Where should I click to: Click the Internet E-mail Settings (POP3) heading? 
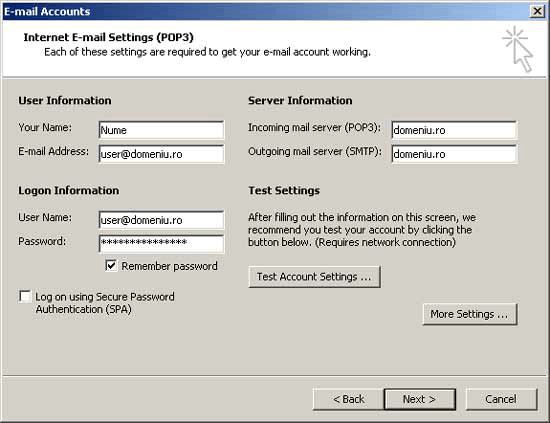(x=108, y=37)
